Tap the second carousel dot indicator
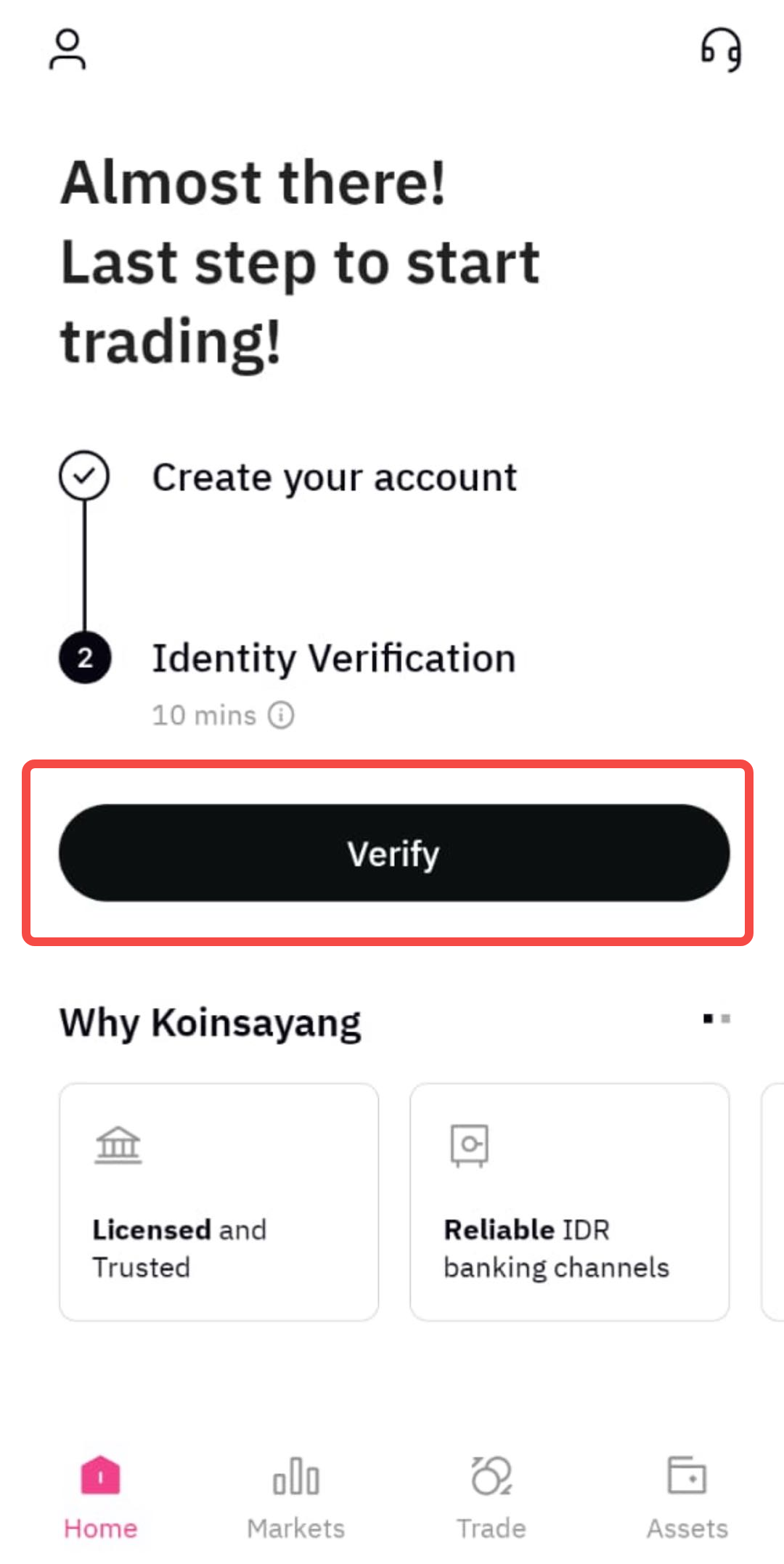784x1564 pixels. point(725,1019)
